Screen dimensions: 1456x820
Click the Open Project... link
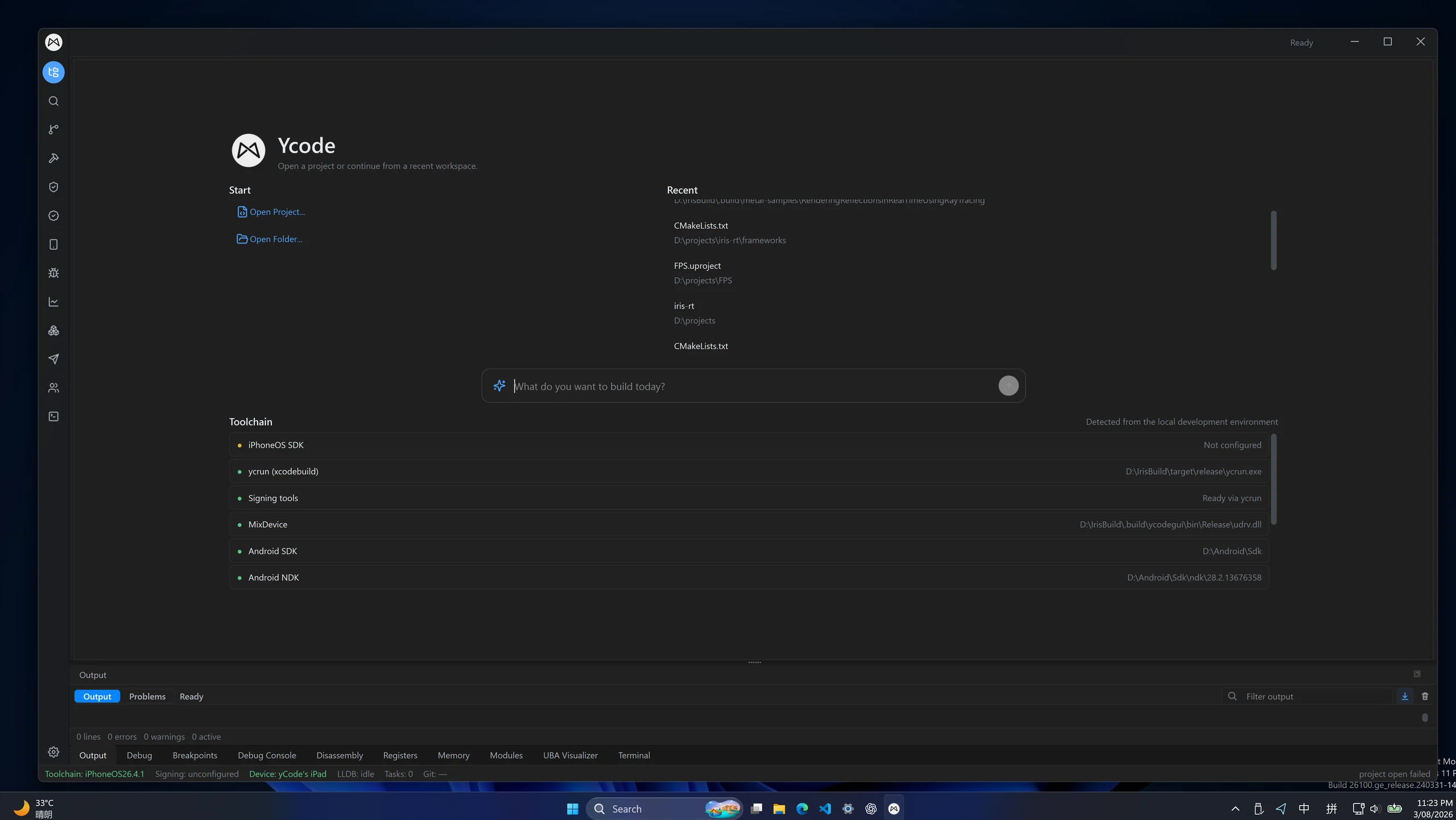tap(271, 212)
